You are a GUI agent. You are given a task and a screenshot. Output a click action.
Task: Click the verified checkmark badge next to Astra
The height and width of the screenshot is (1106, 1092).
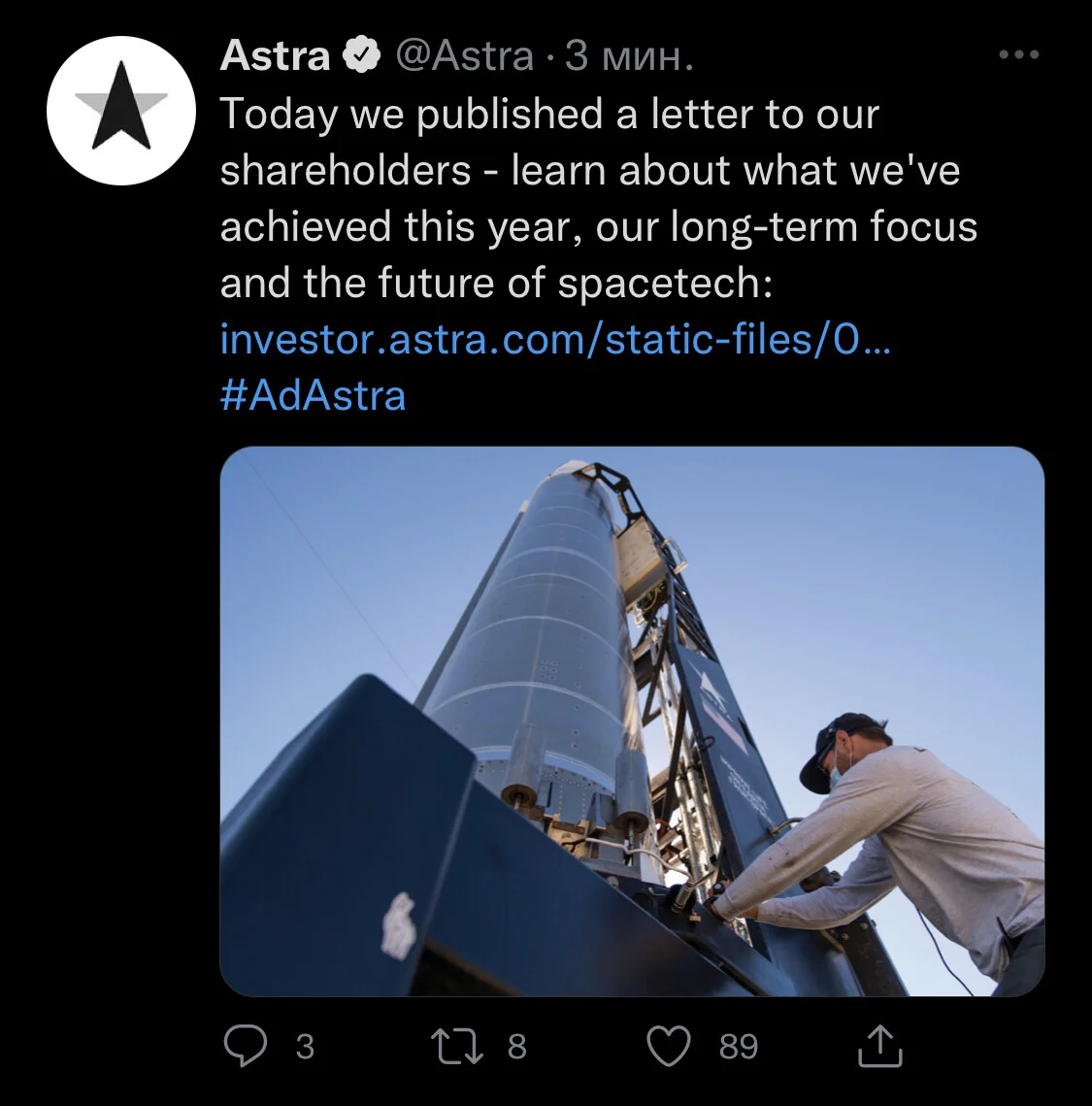[x=362, y=55]
